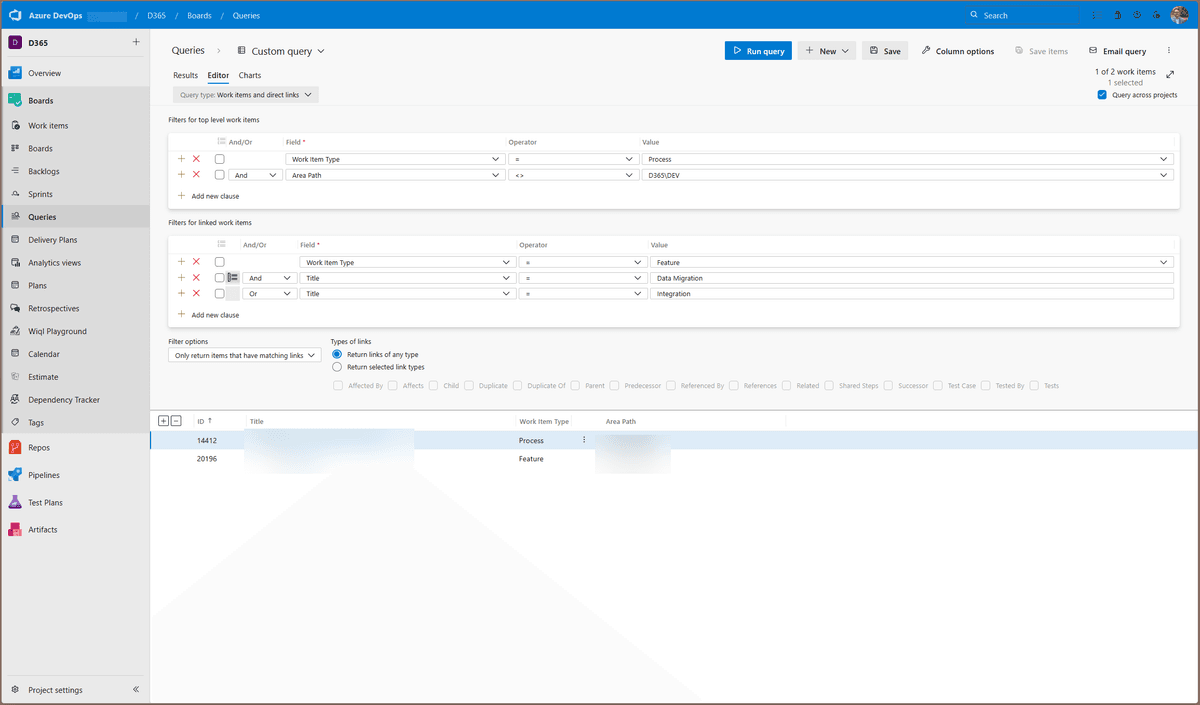Viewport: 1200px width, 705px height.
Task: Open the marketplace shopping bag icon
Action: point(1116,15)
